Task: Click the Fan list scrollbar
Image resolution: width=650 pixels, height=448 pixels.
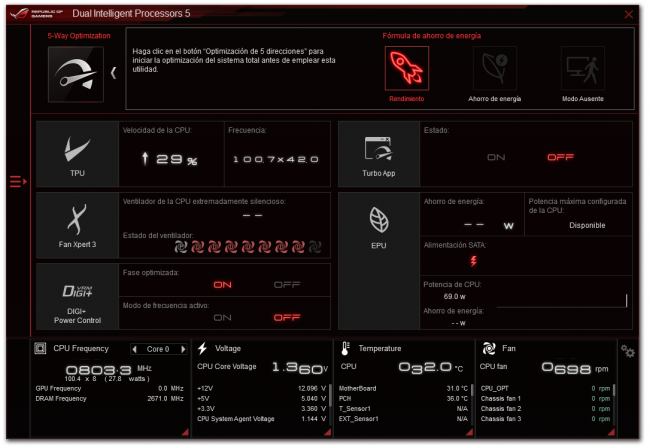Action: 614,390
